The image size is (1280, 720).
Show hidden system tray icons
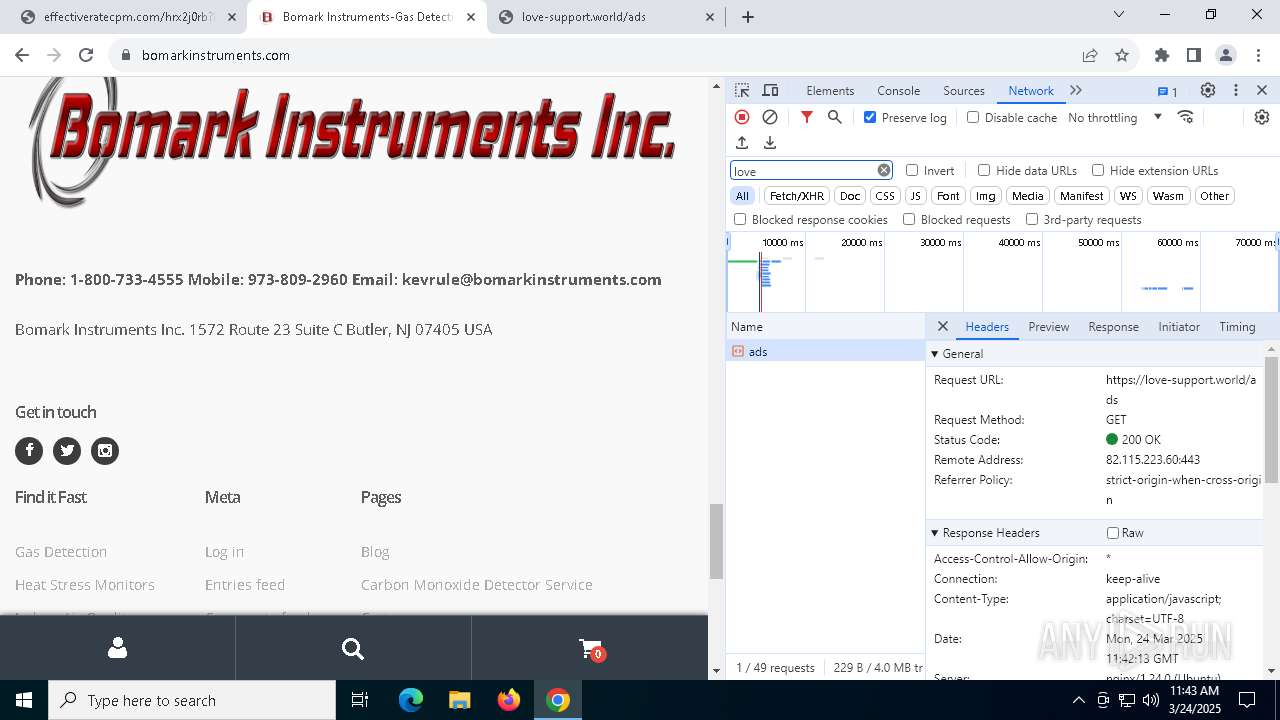pyautogui.click(x=1078, y=700)
